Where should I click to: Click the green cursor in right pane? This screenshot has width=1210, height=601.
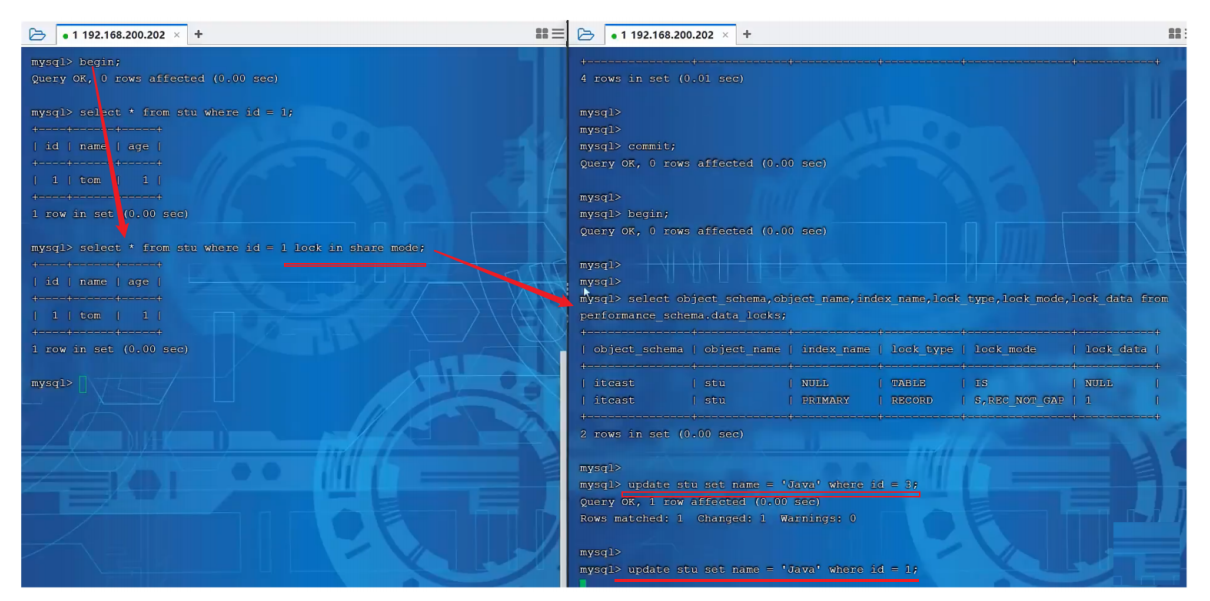click(583, 583)
